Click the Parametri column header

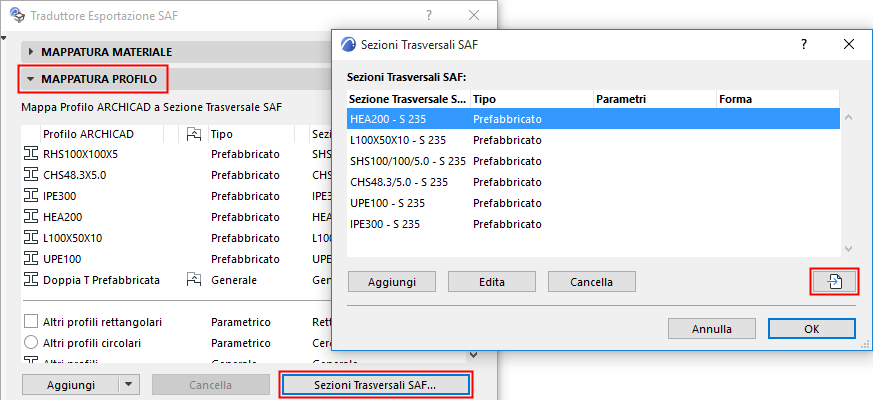click(655, 100)
